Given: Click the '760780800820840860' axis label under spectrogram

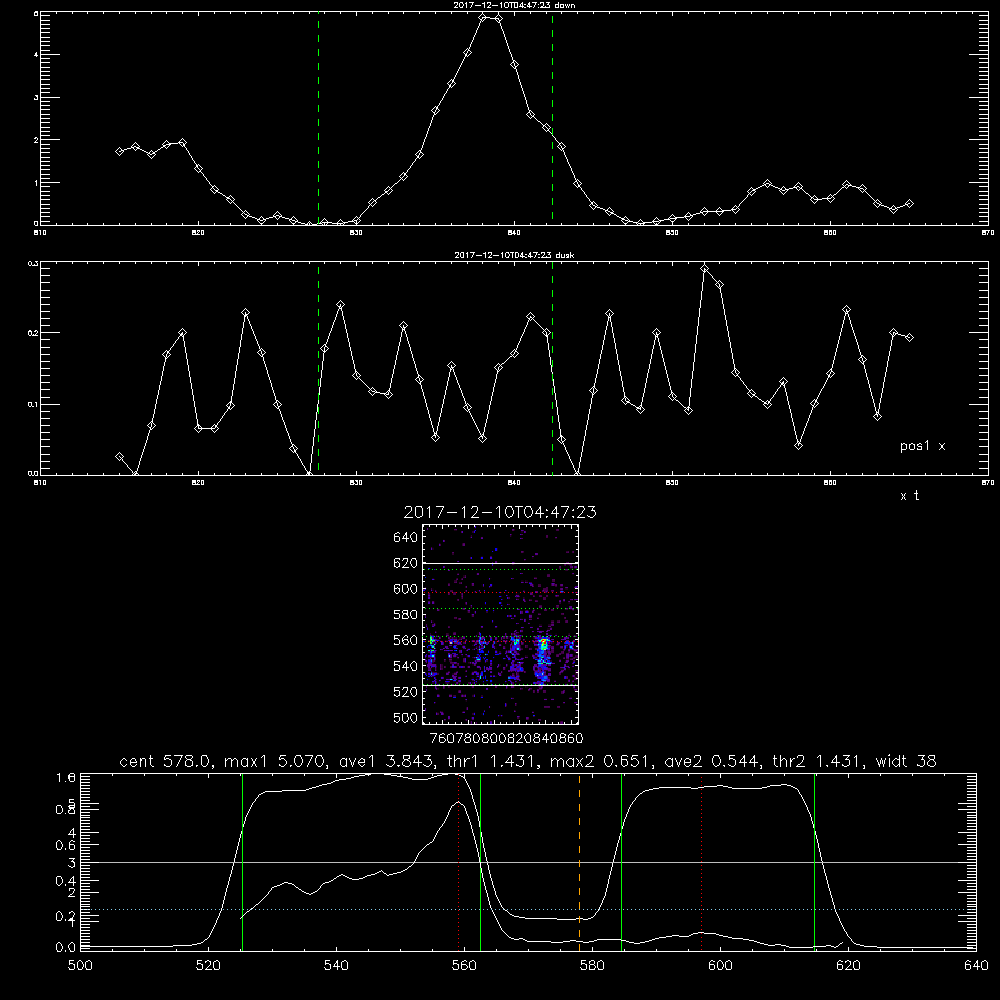Looking at the screenshot, I should pos(506,739).
